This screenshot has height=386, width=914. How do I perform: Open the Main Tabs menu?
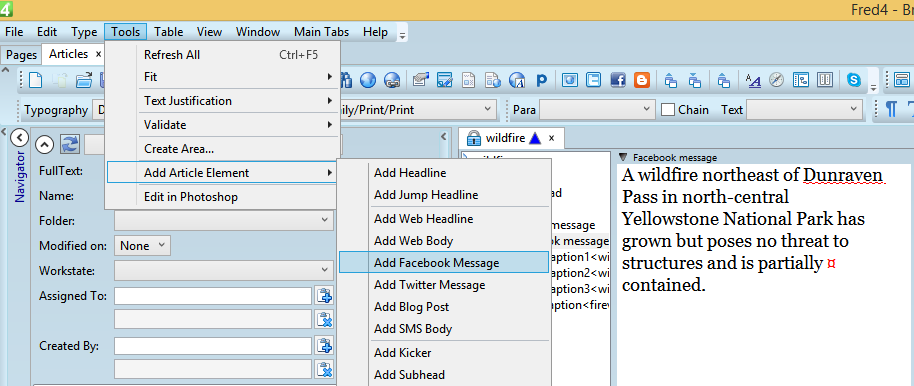pos(321,32)
